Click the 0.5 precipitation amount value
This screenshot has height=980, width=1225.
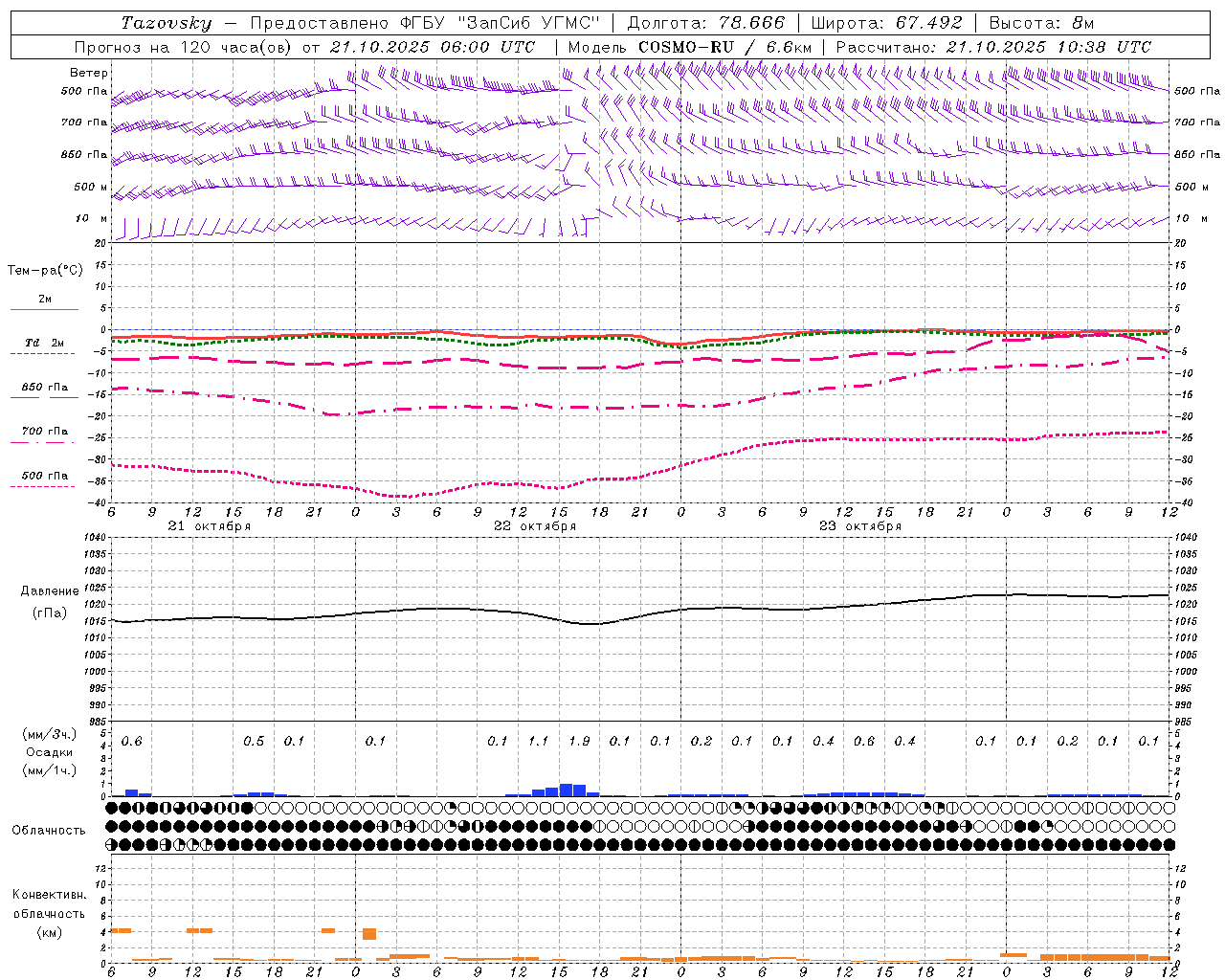point(254,742)
